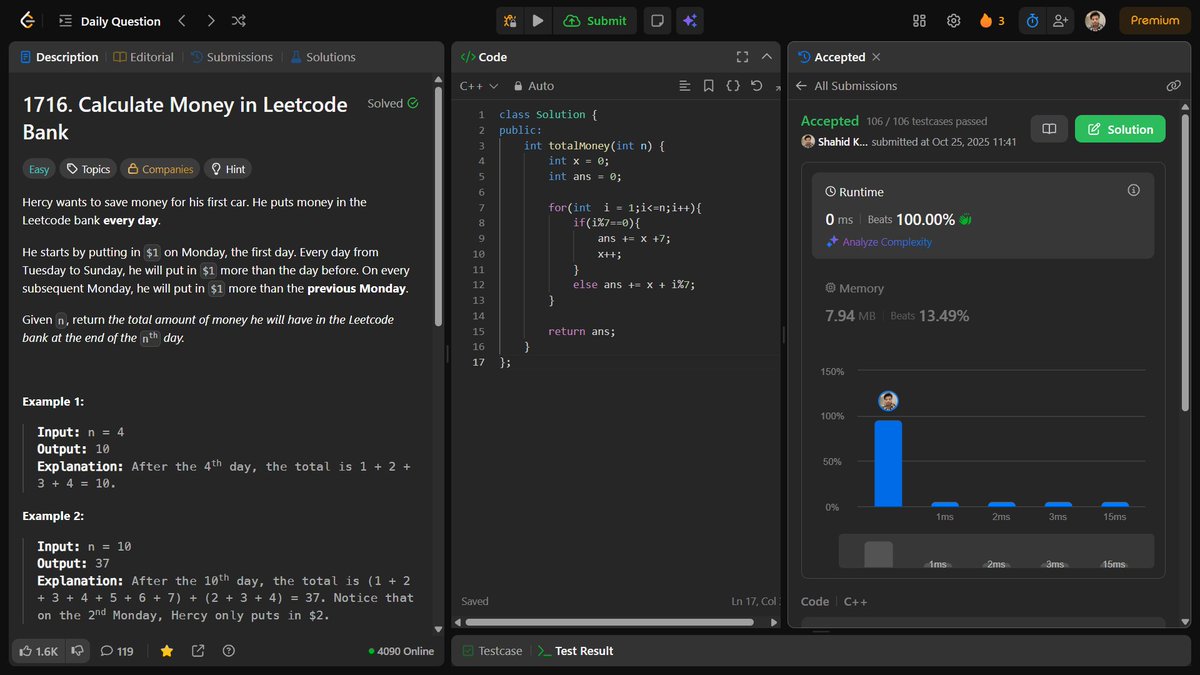Reveal the Hint
Viewport: 1200px width, 675px height.
click(227, 169)
